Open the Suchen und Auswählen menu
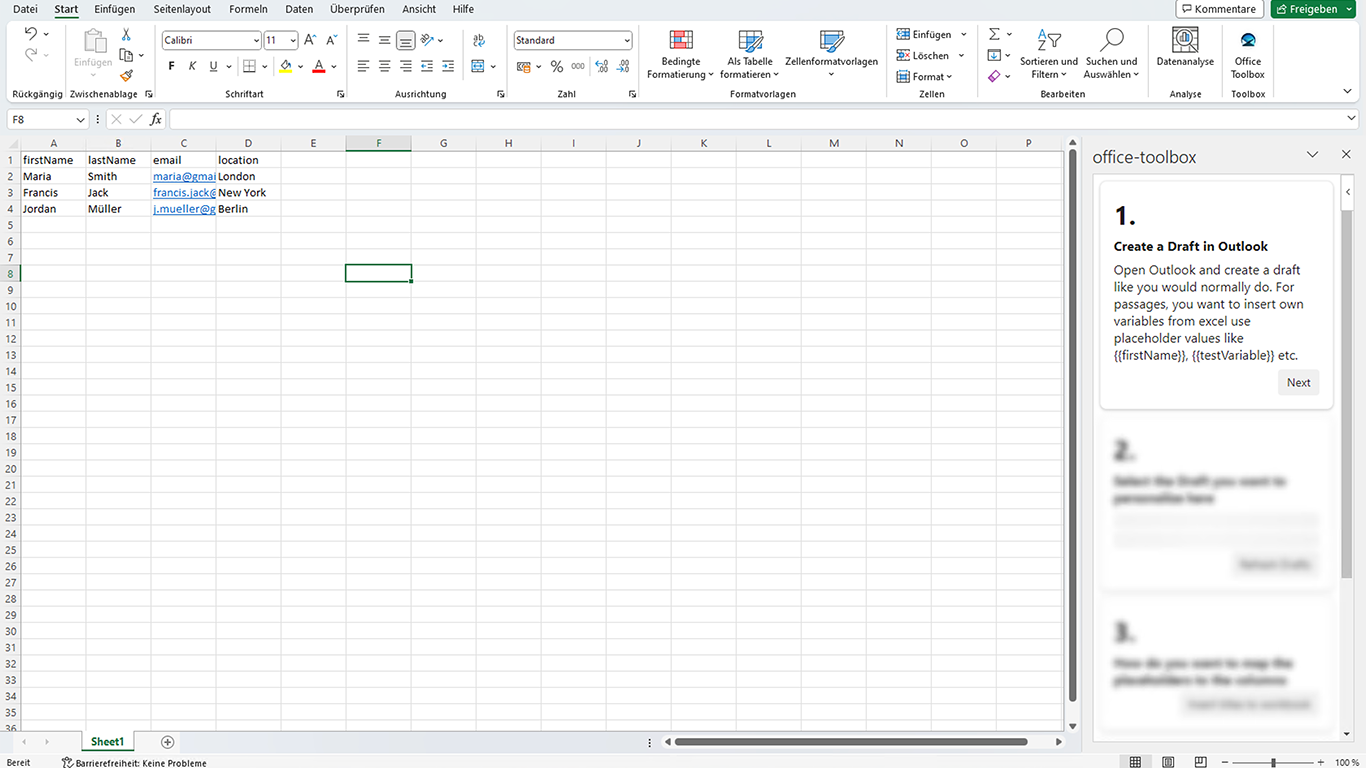 (x=1111, y=54)
